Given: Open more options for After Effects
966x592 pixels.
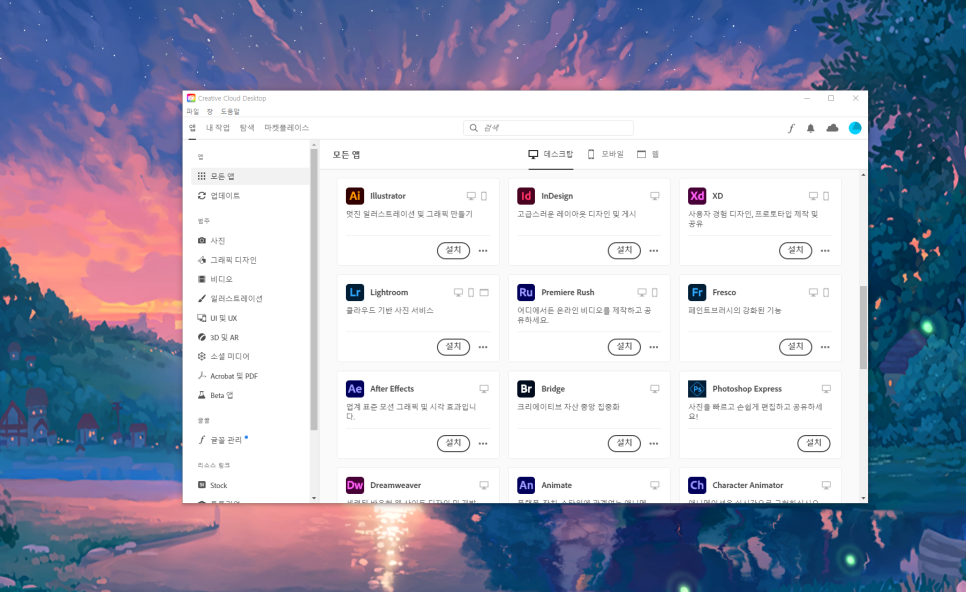Looking at the screenshot, I should pyautogui.click(x=483, y=444).
